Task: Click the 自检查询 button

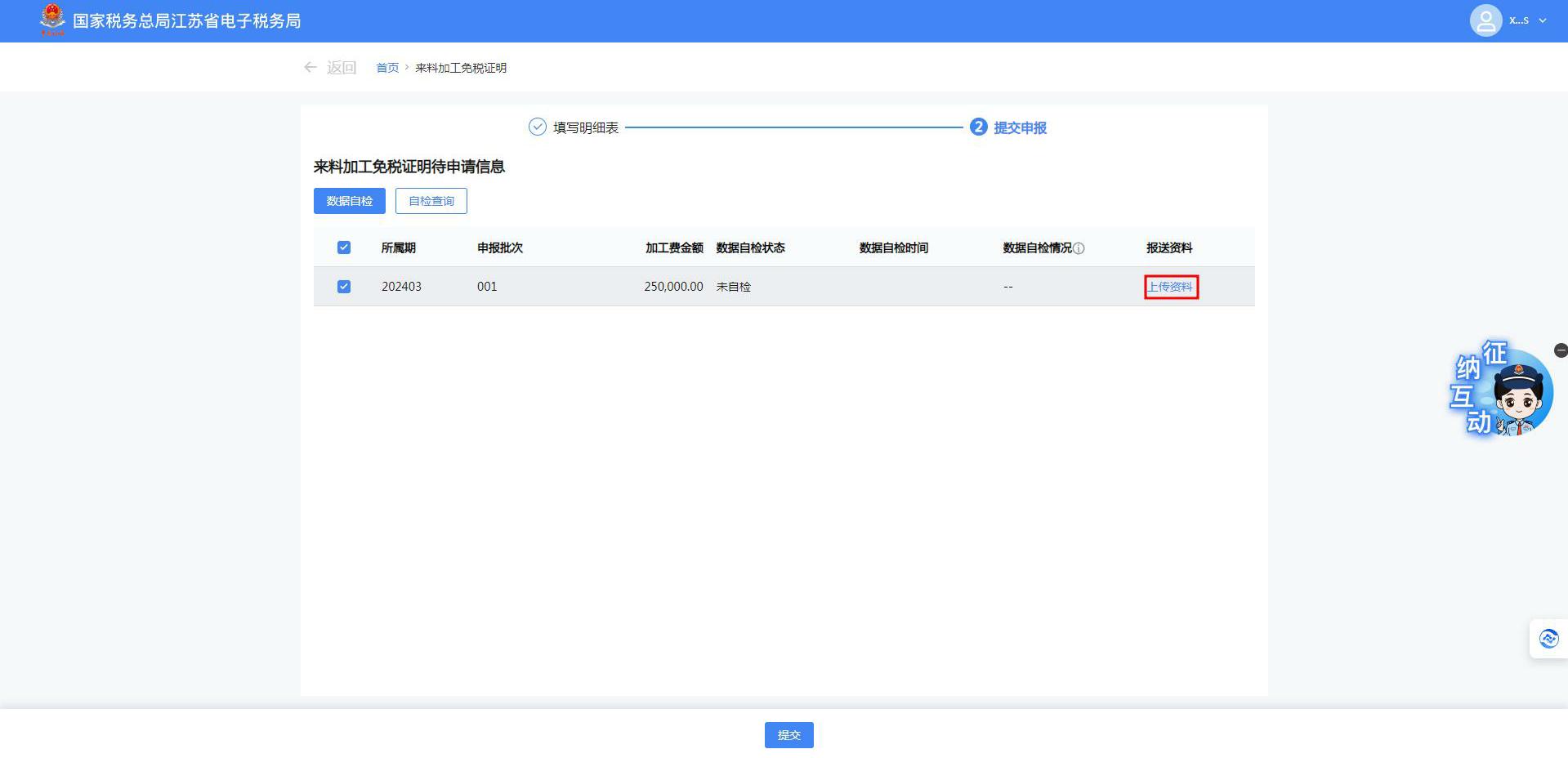Action: point(431,201)
